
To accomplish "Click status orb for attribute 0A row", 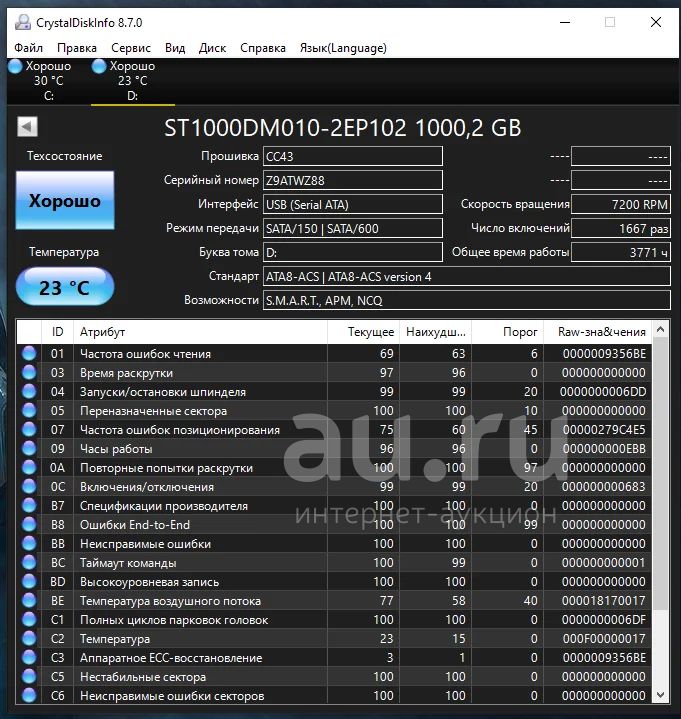I will pos(29,468).
